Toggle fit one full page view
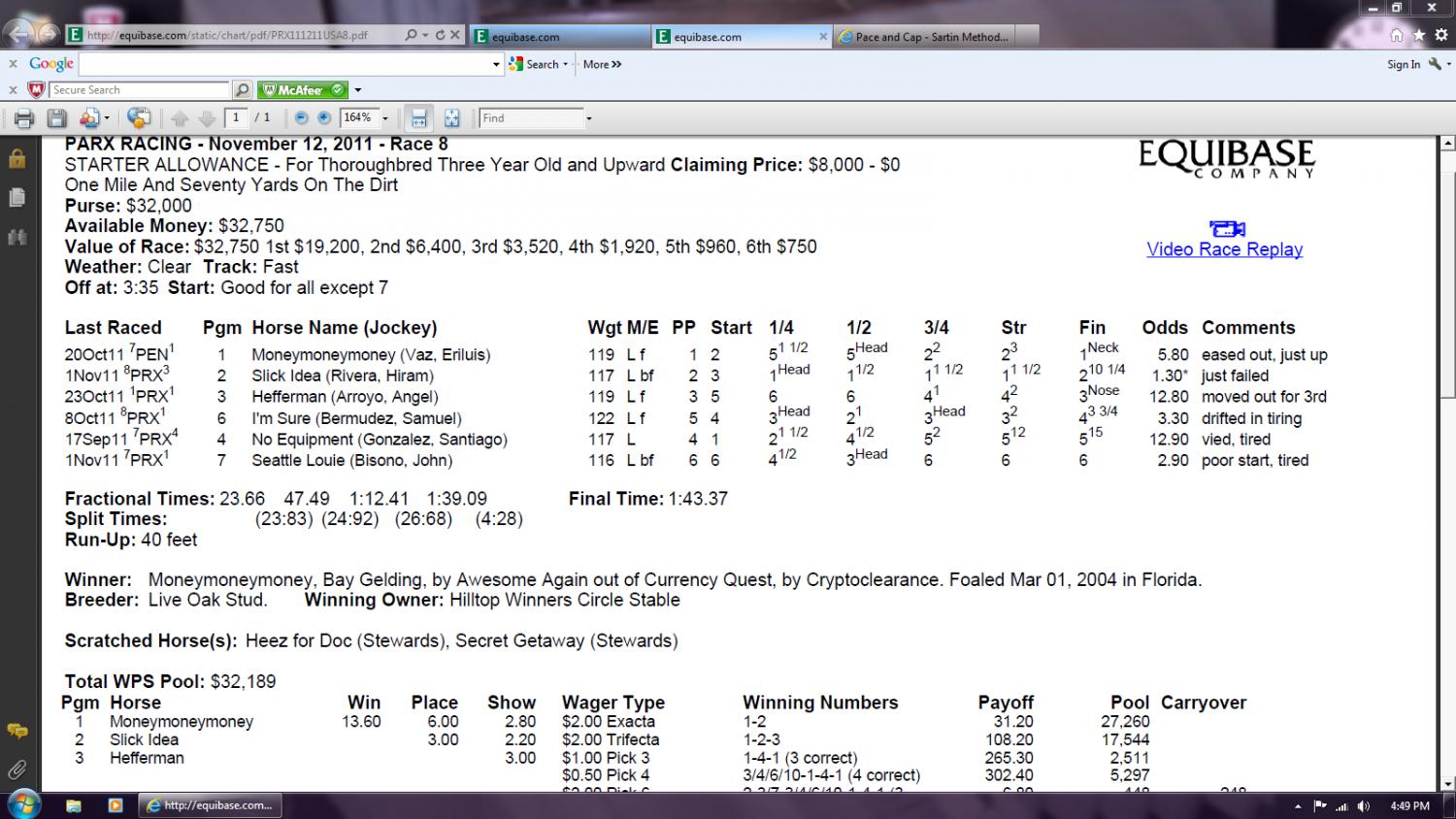 pyautogui.click(x=451, y=118)
